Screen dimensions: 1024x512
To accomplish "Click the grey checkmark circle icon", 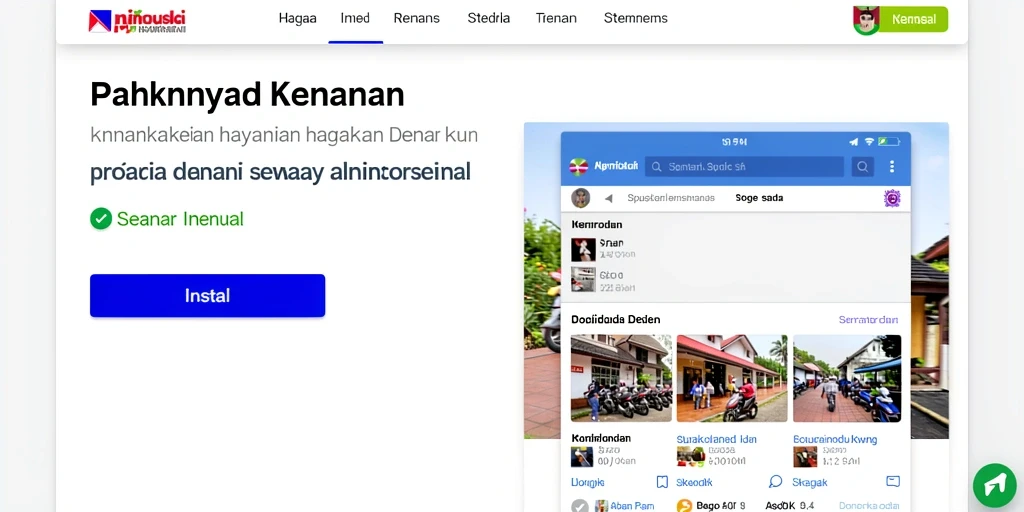I will point(580,506).
